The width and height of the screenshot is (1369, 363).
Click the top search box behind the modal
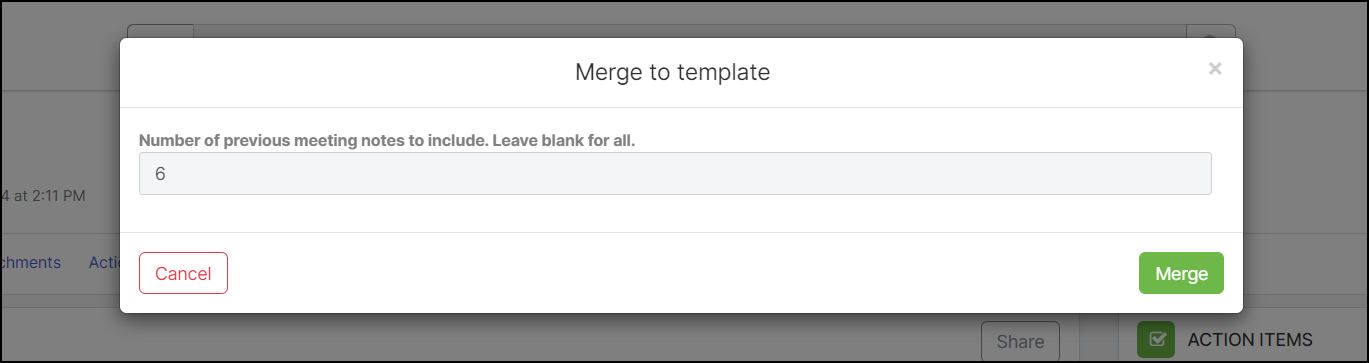[690, 31]
